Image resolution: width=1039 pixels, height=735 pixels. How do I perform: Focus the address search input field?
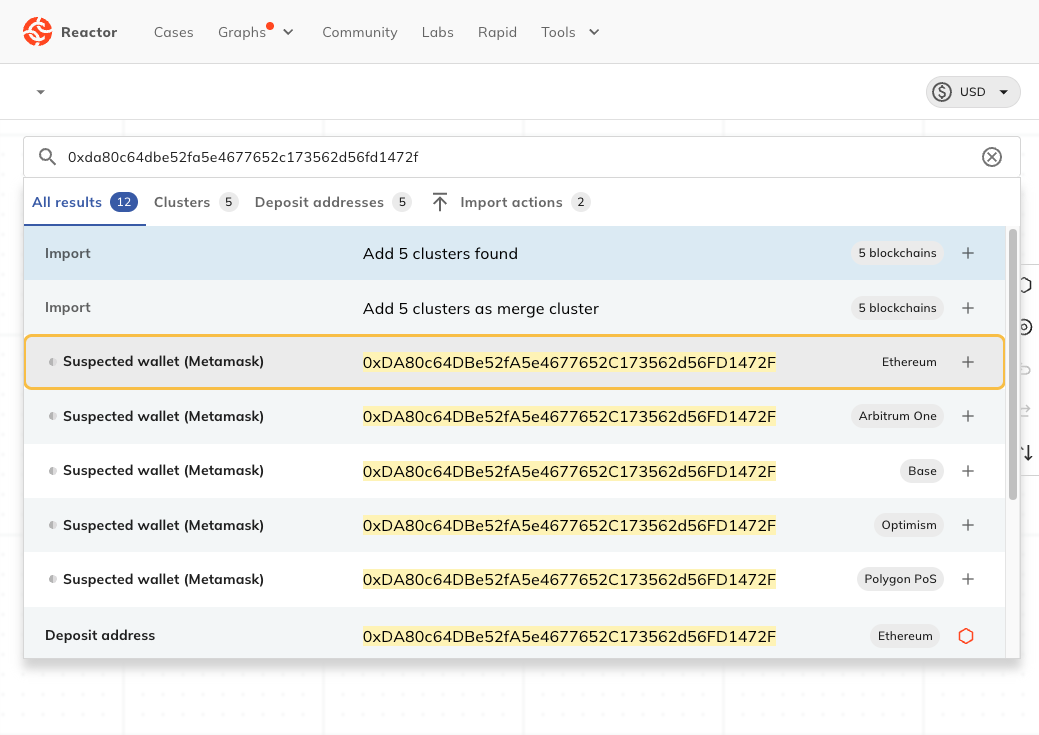point(521,157)
